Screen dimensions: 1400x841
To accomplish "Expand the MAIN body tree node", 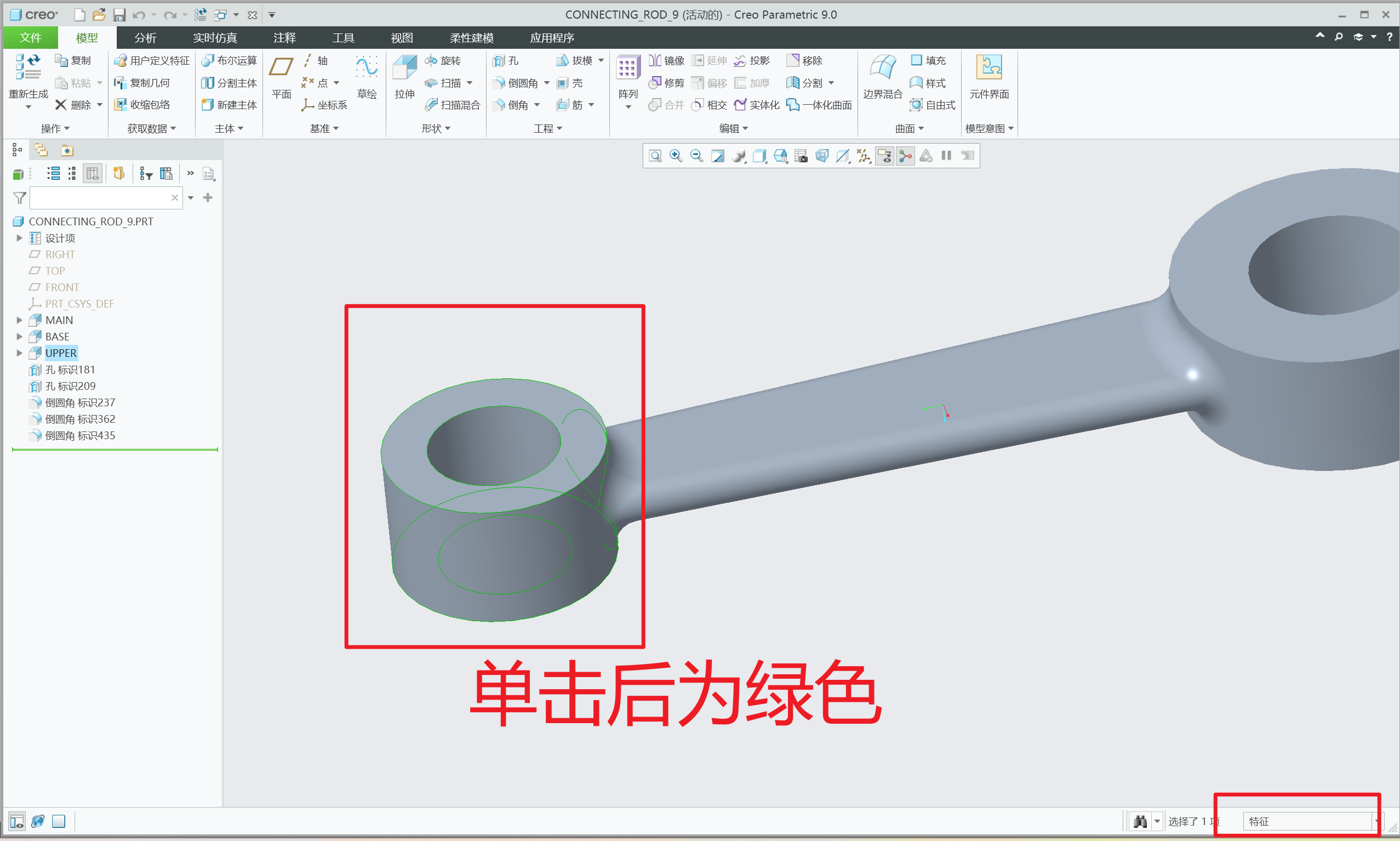I will tap(19, 320).
